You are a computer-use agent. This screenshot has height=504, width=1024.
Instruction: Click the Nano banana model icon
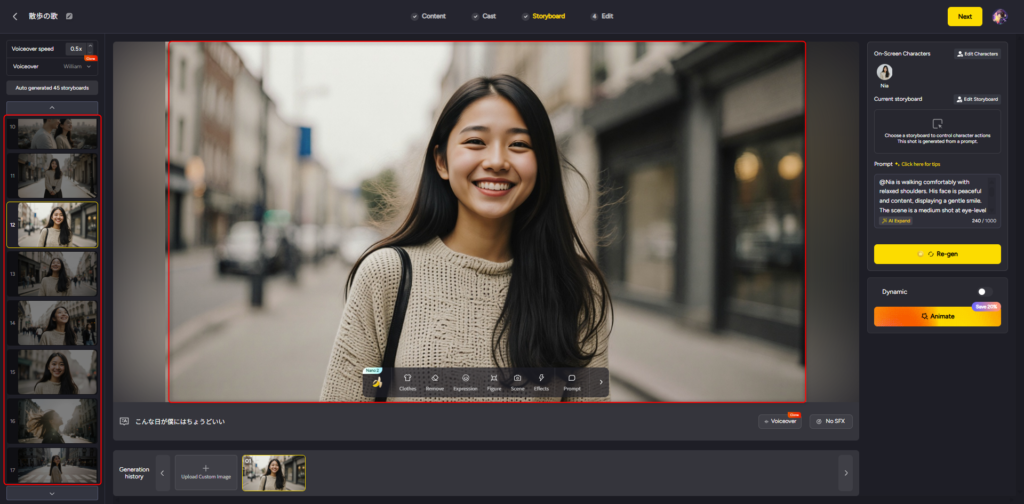[377, 382]
